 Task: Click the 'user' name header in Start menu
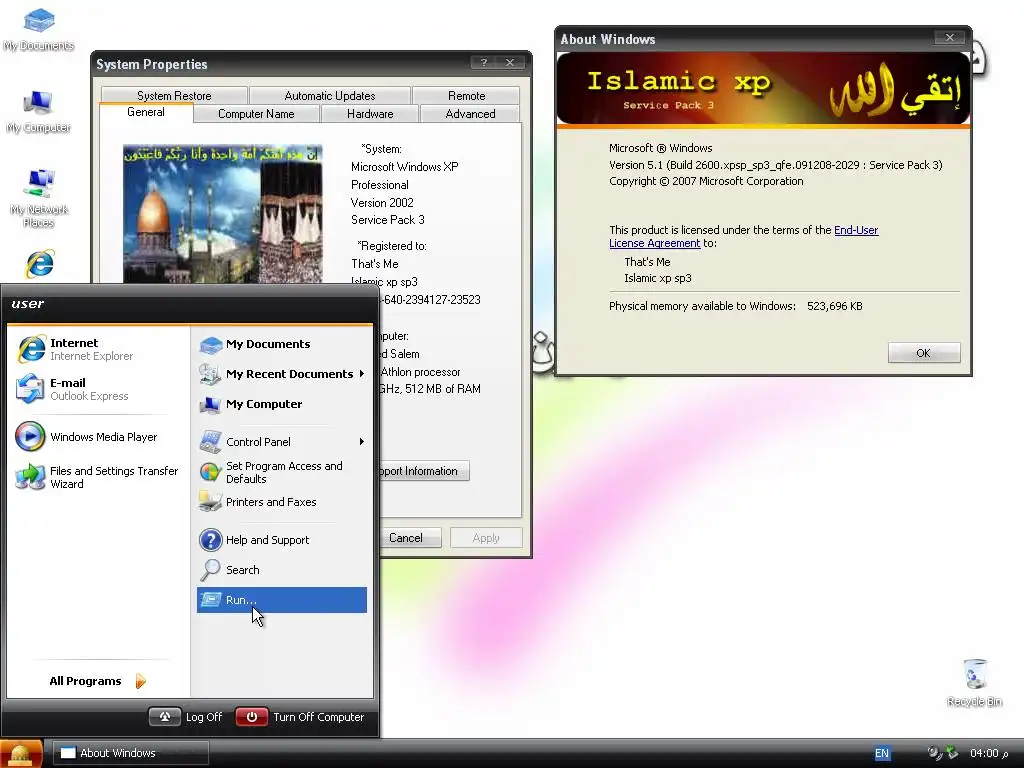pos(27,304)
